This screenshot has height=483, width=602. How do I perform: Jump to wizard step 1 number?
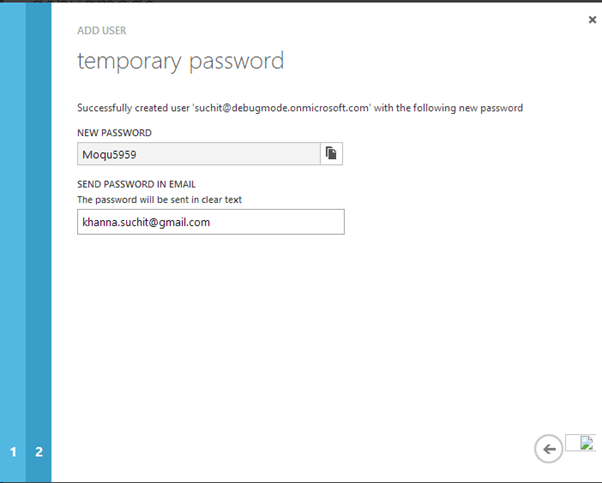(x=13, y=452)
